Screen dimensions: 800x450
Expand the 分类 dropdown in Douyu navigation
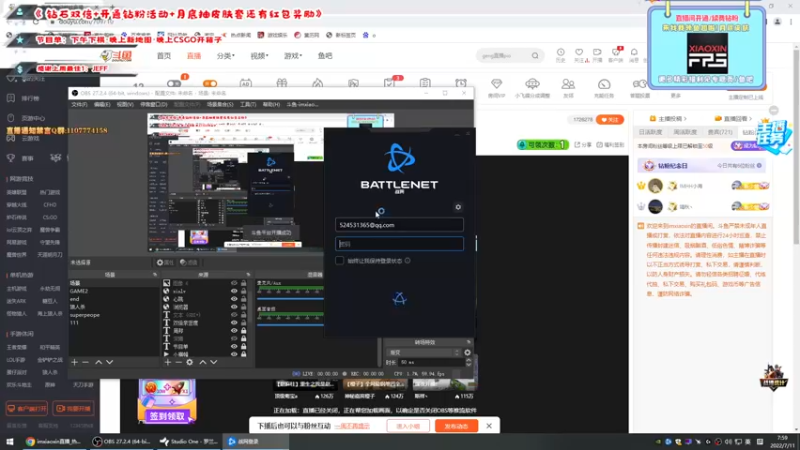(226, 56)
